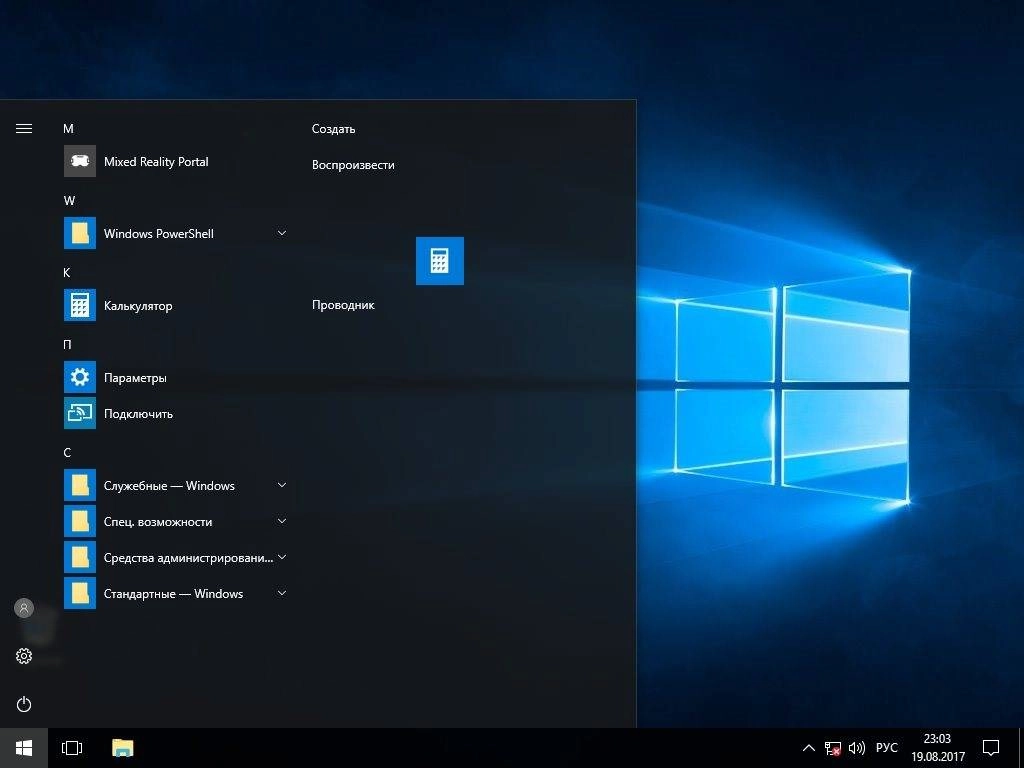Viewport: 1024px width, 768px height.
Task: Click the letter К section header
Action: [x=67, y=272]
